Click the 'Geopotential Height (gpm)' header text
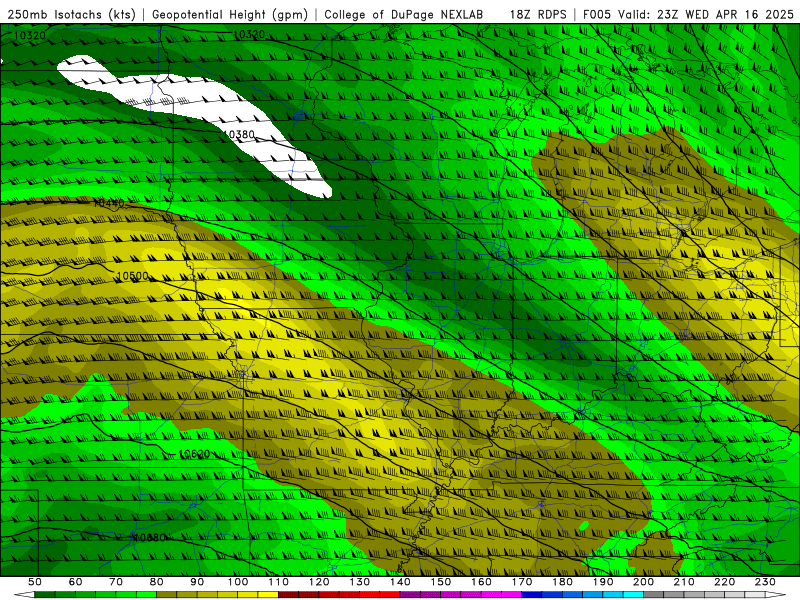Screen dimensions: 800x600 click(x=230, y=14)
